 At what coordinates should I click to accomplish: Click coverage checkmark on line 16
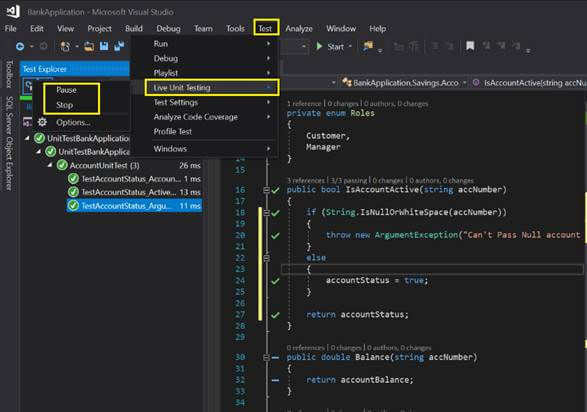click(276, 190)
